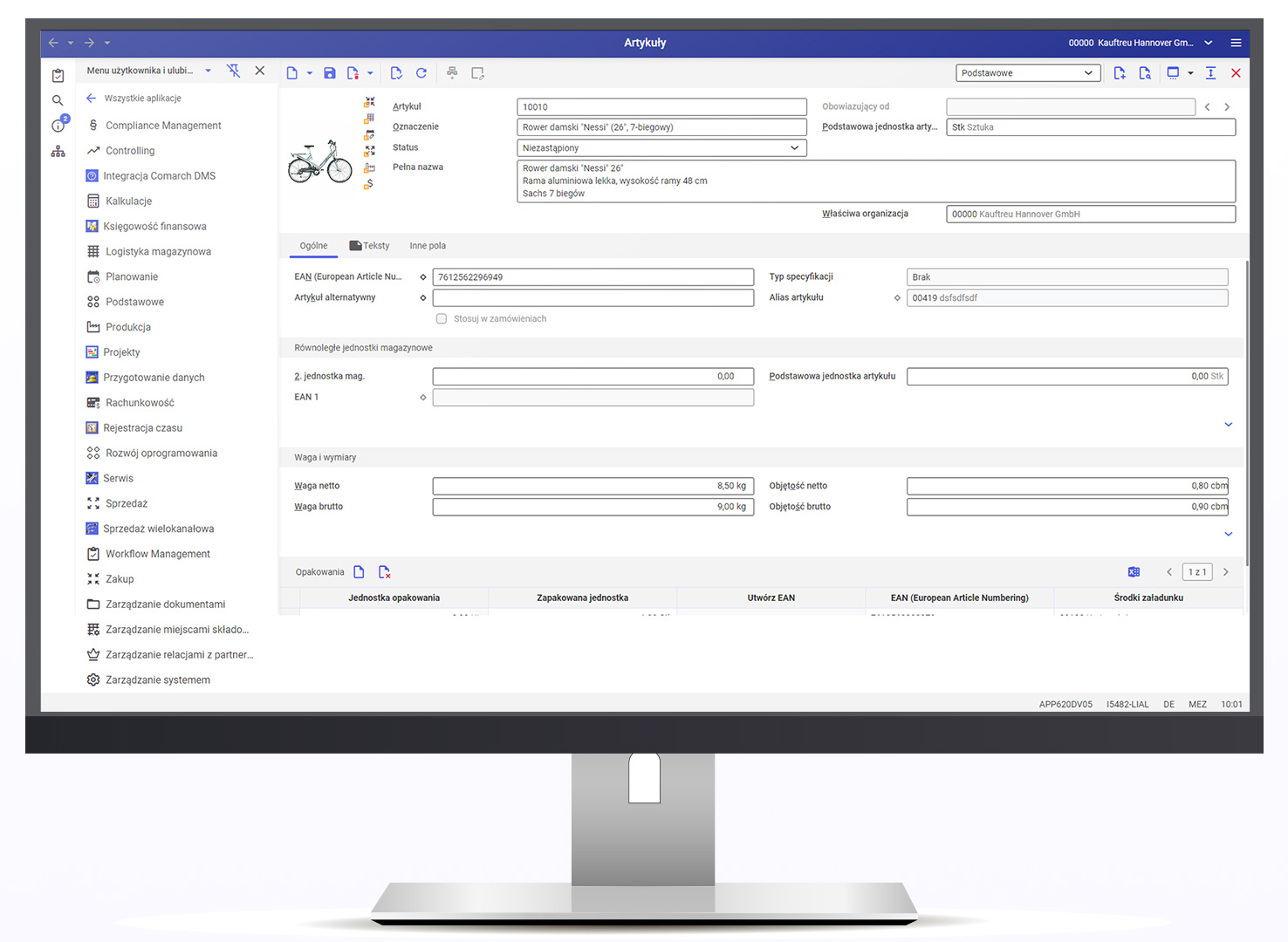The image size is (1288, 942).
Task: Click the history forward arrow in title bar
Action: [x=89, y=43]
